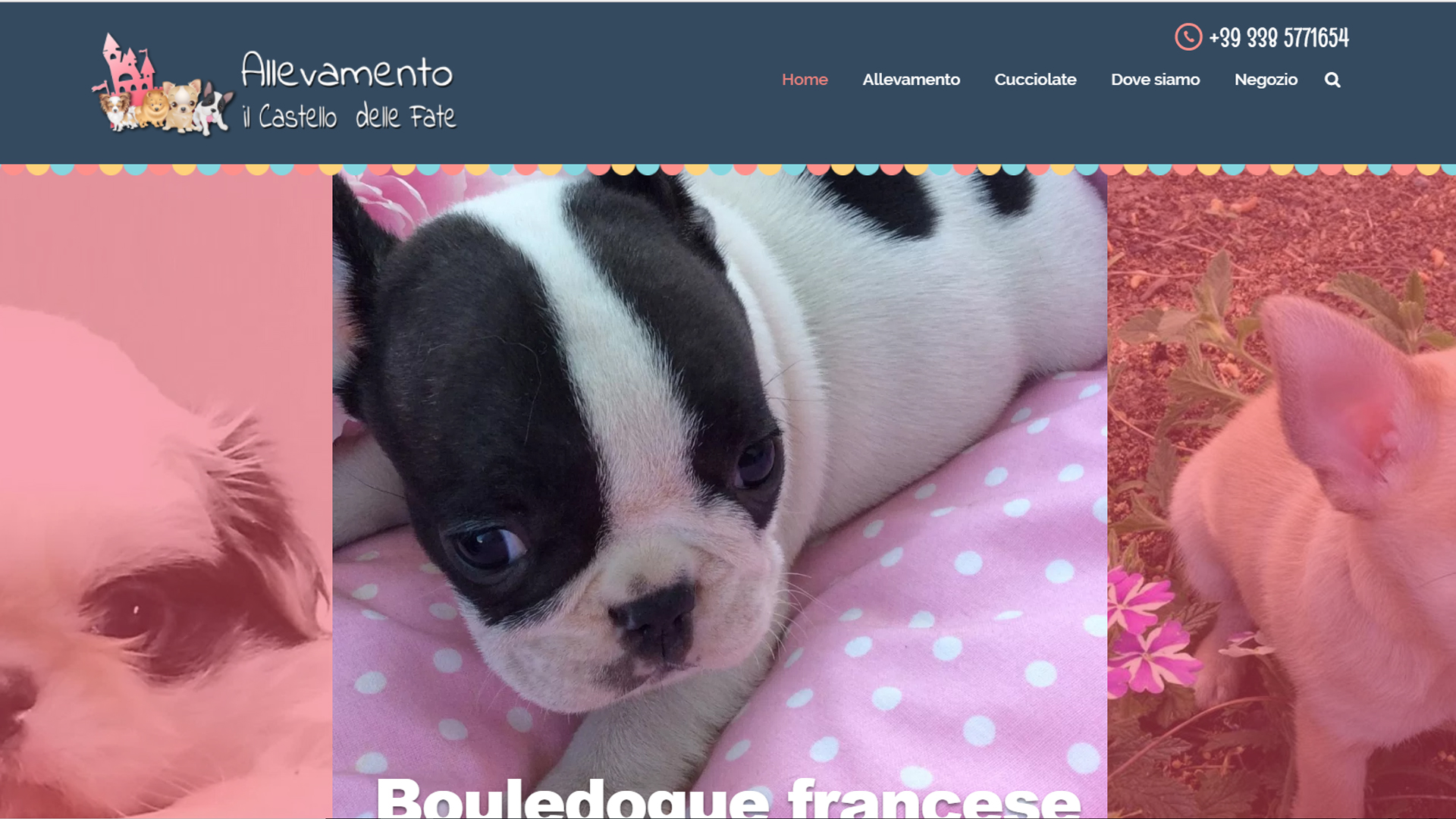1456x819 pixels.
Task: Call the number +39 338 5771654
Action: click(x=1279, y=37)
